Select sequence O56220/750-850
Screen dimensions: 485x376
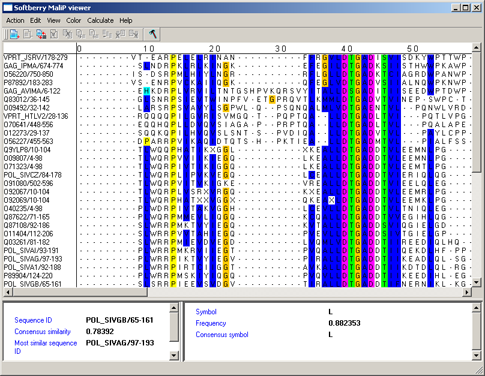[x=28, y=74]
